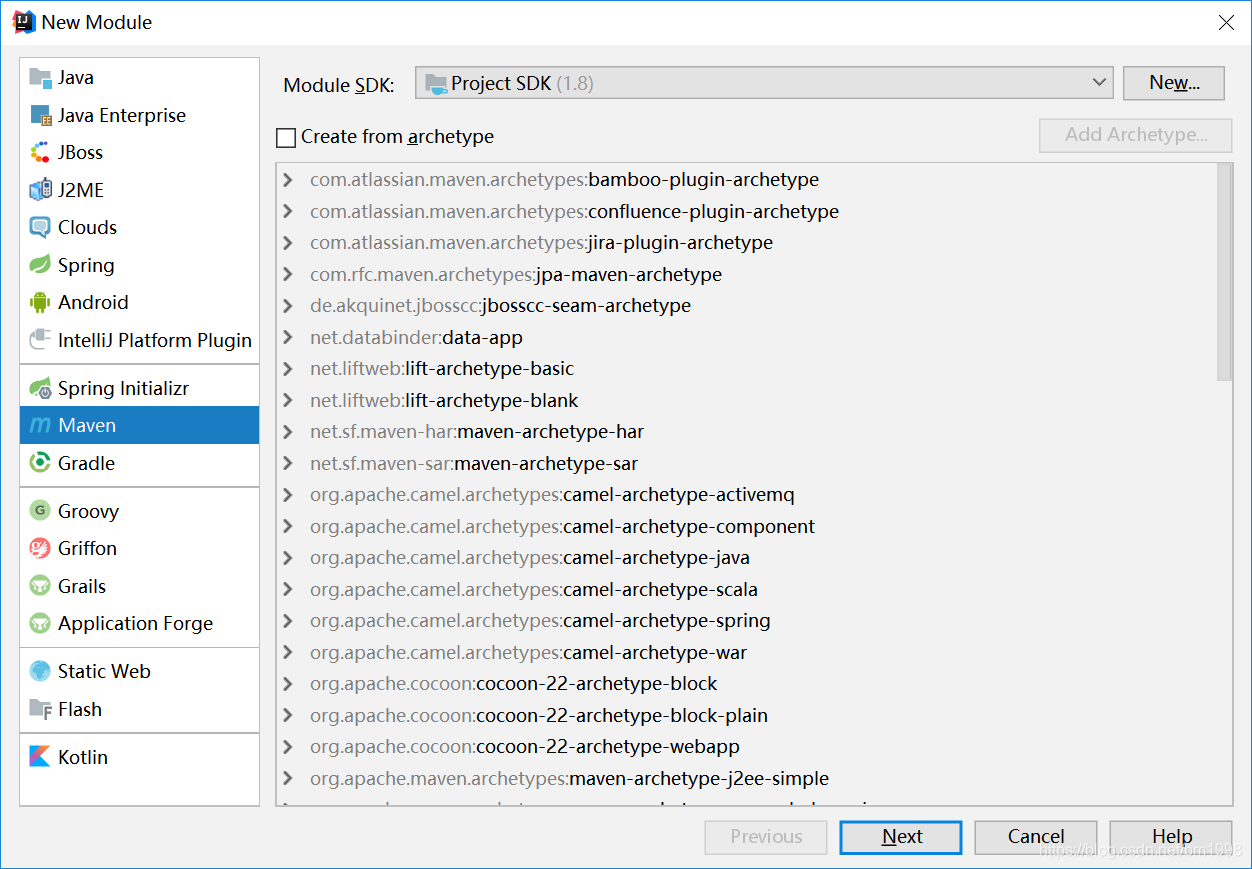
Task: Click the J2ME icon
Action: (40, 190)
